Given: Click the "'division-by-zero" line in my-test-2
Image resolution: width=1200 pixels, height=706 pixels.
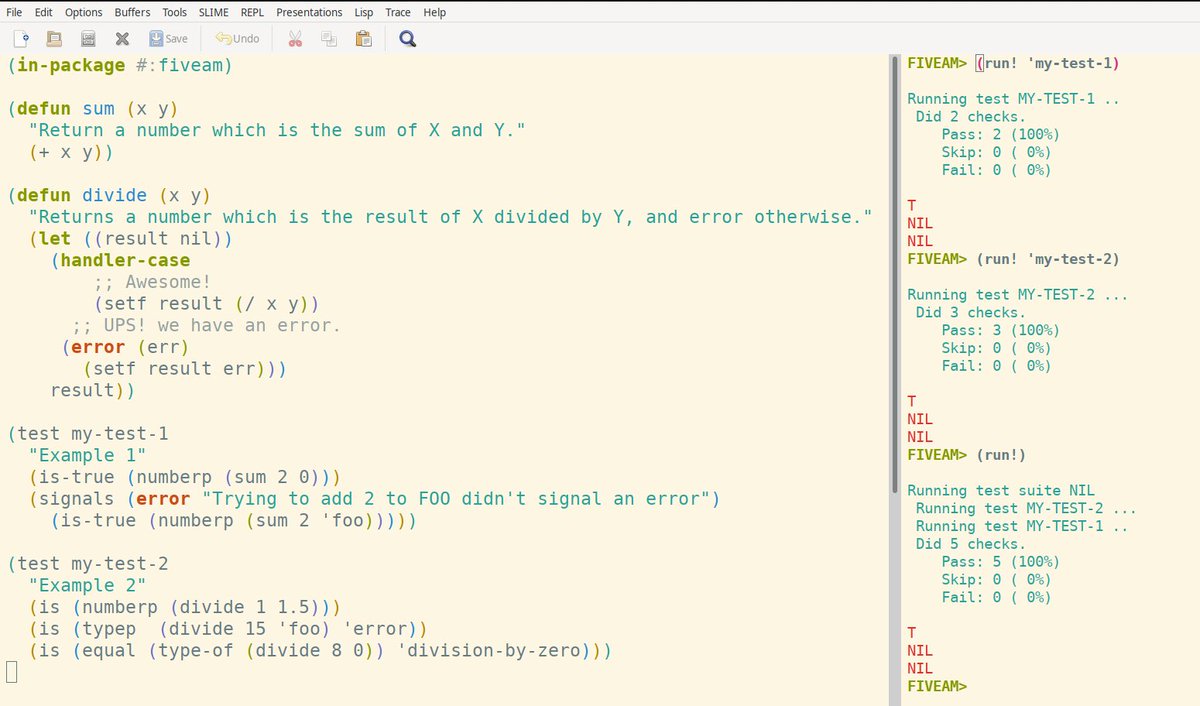Looking at the screenshot, I should pos(320,651).
